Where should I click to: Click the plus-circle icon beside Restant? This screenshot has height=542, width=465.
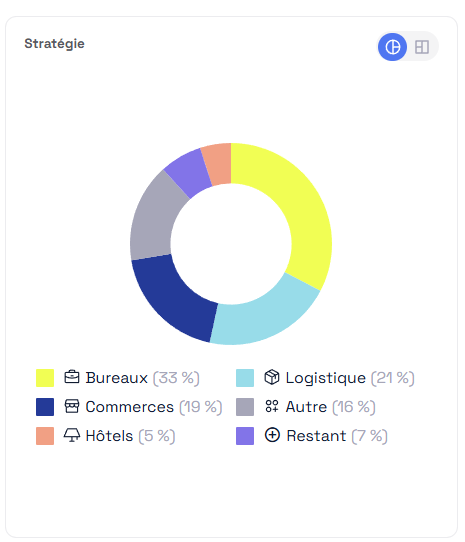point(272,435)
